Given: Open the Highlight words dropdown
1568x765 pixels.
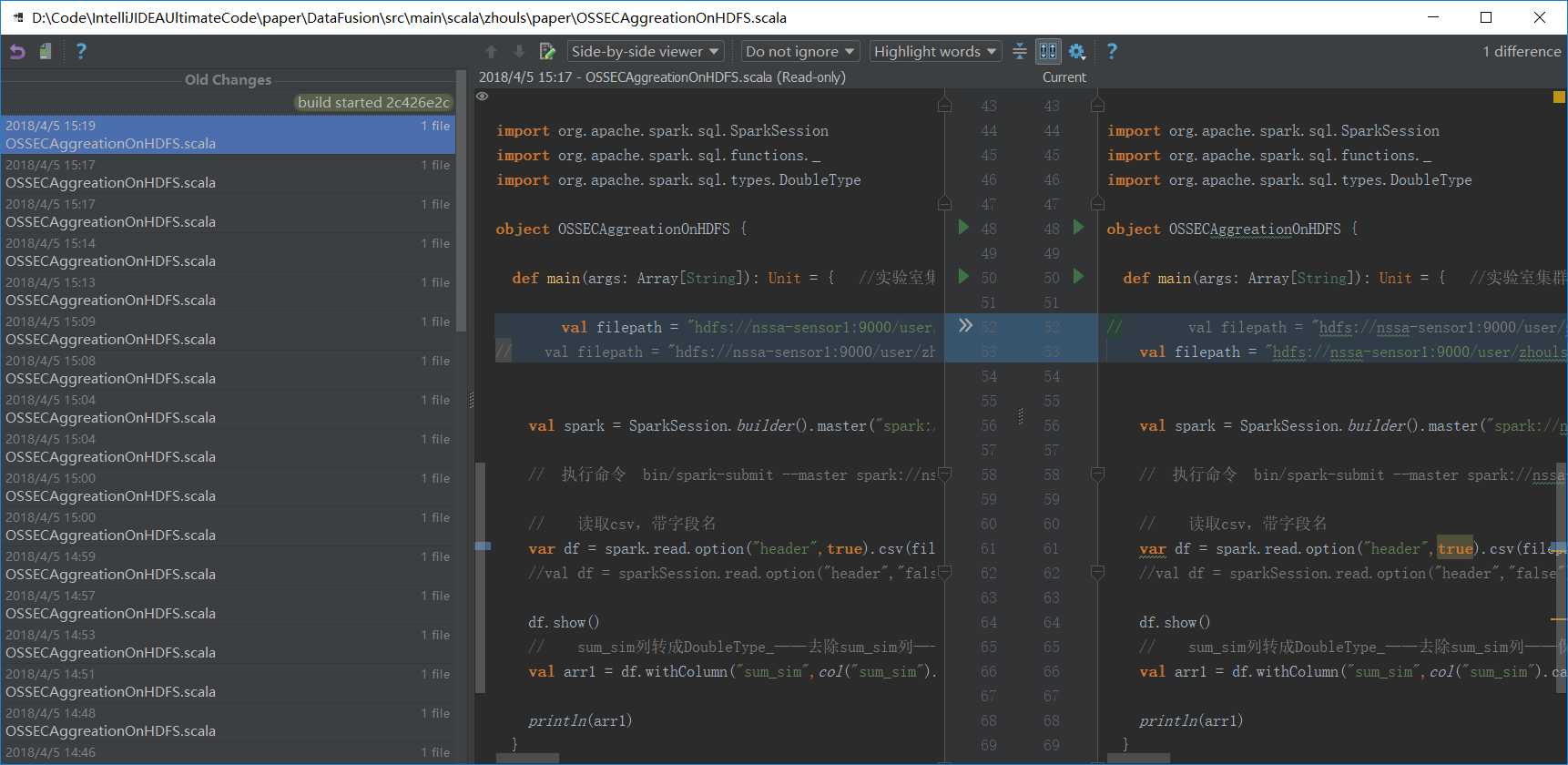Looking at the screenshot, I should (x=935, y=52).
